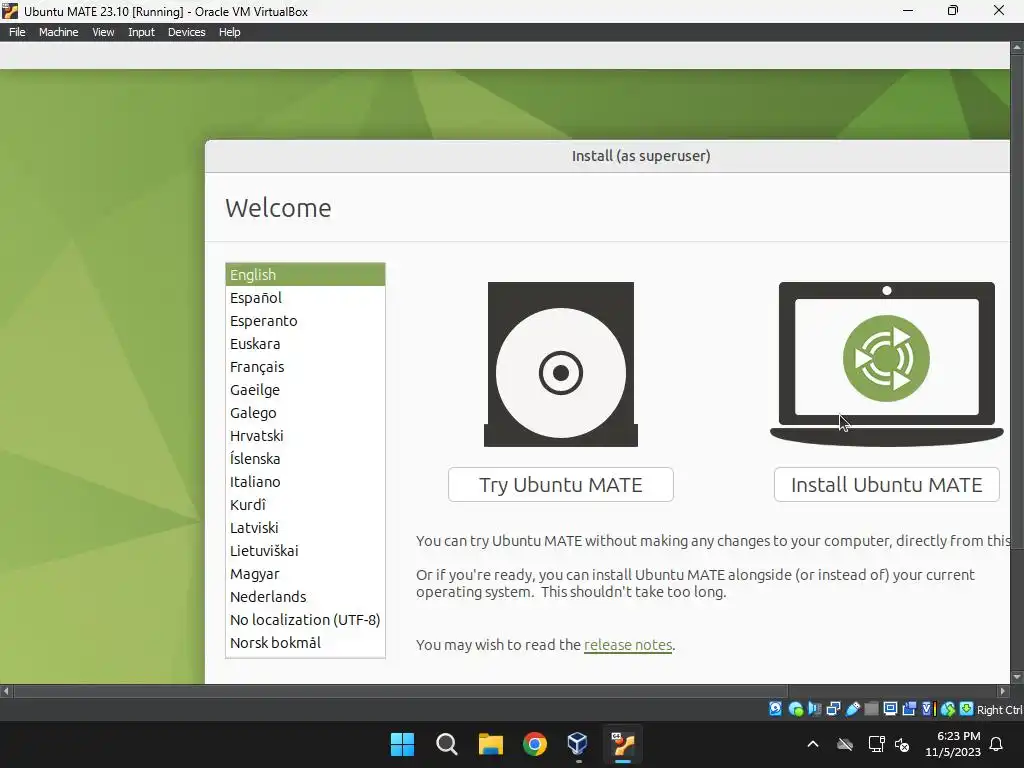The height and width of the screenshot is (768, 1024).
Task: Pick Euskara from the language list
Action: tap(305, 344)
